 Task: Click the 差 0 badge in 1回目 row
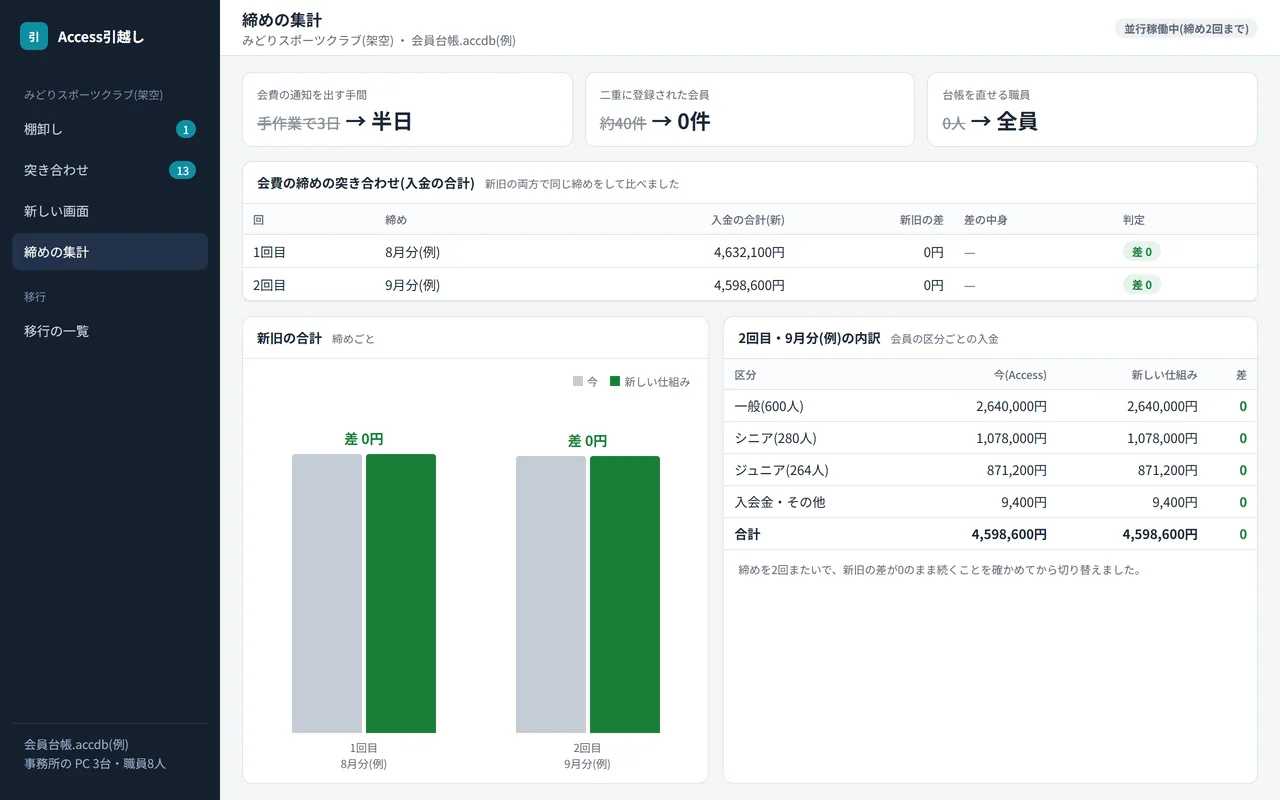(1141, 252)
